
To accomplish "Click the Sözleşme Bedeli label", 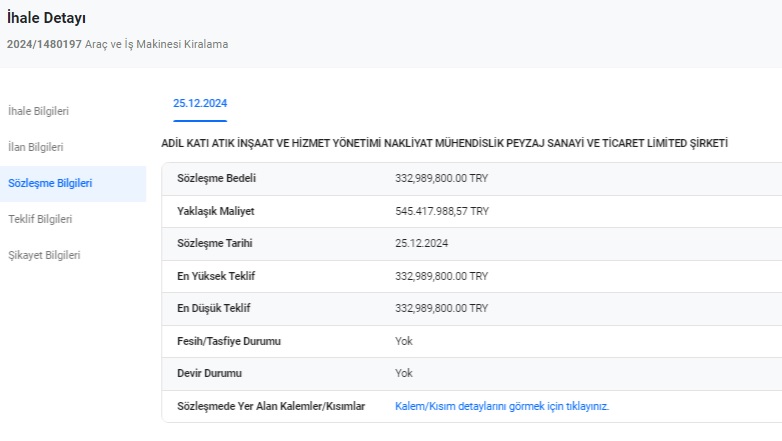I will pos(216,178).
